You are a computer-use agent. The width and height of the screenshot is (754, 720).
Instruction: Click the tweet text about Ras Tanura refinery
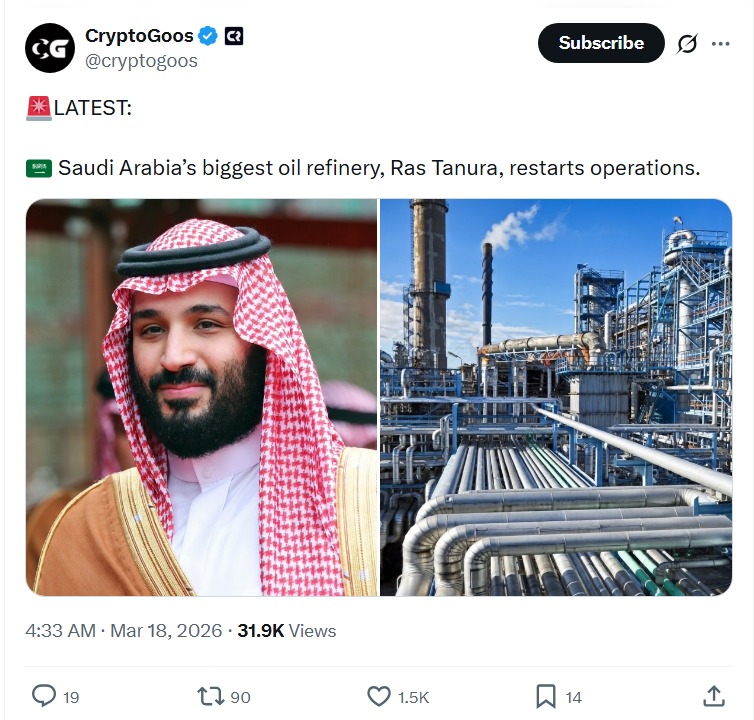click(x=379, y=168)
